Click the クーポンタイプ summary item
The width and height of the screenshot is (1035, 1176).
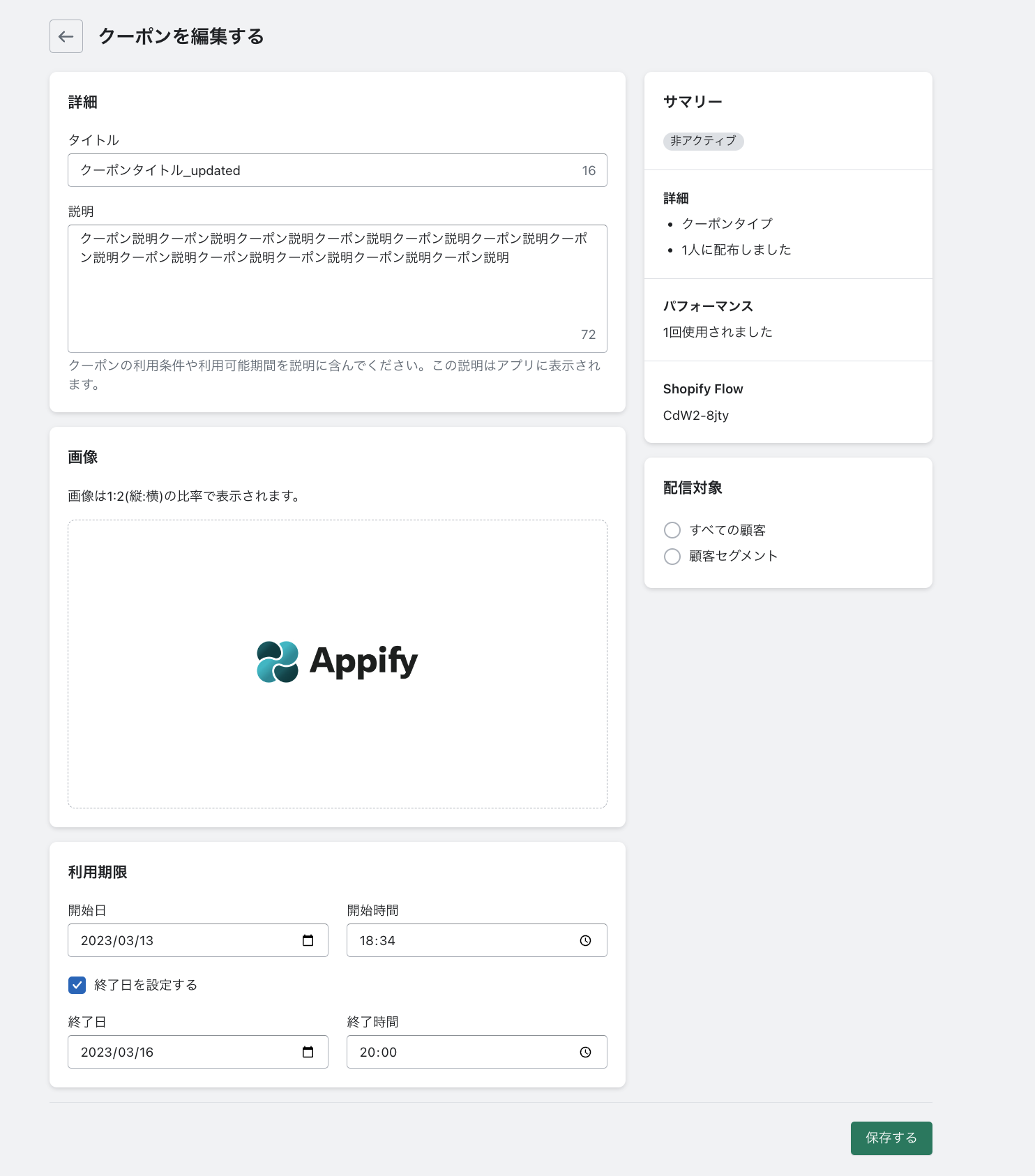tap(727, 224)
